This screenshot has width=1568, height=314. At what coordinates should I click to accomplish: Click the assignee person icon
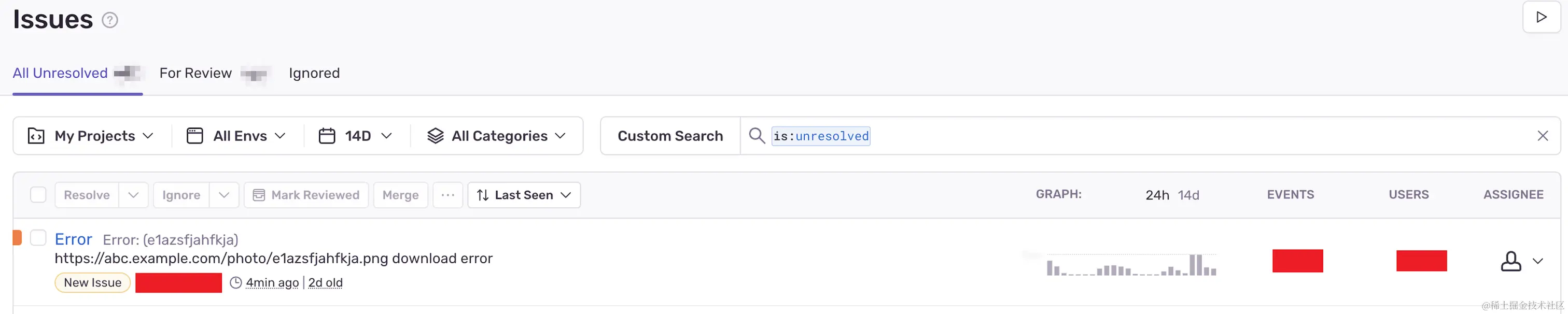pos(1510,261)
